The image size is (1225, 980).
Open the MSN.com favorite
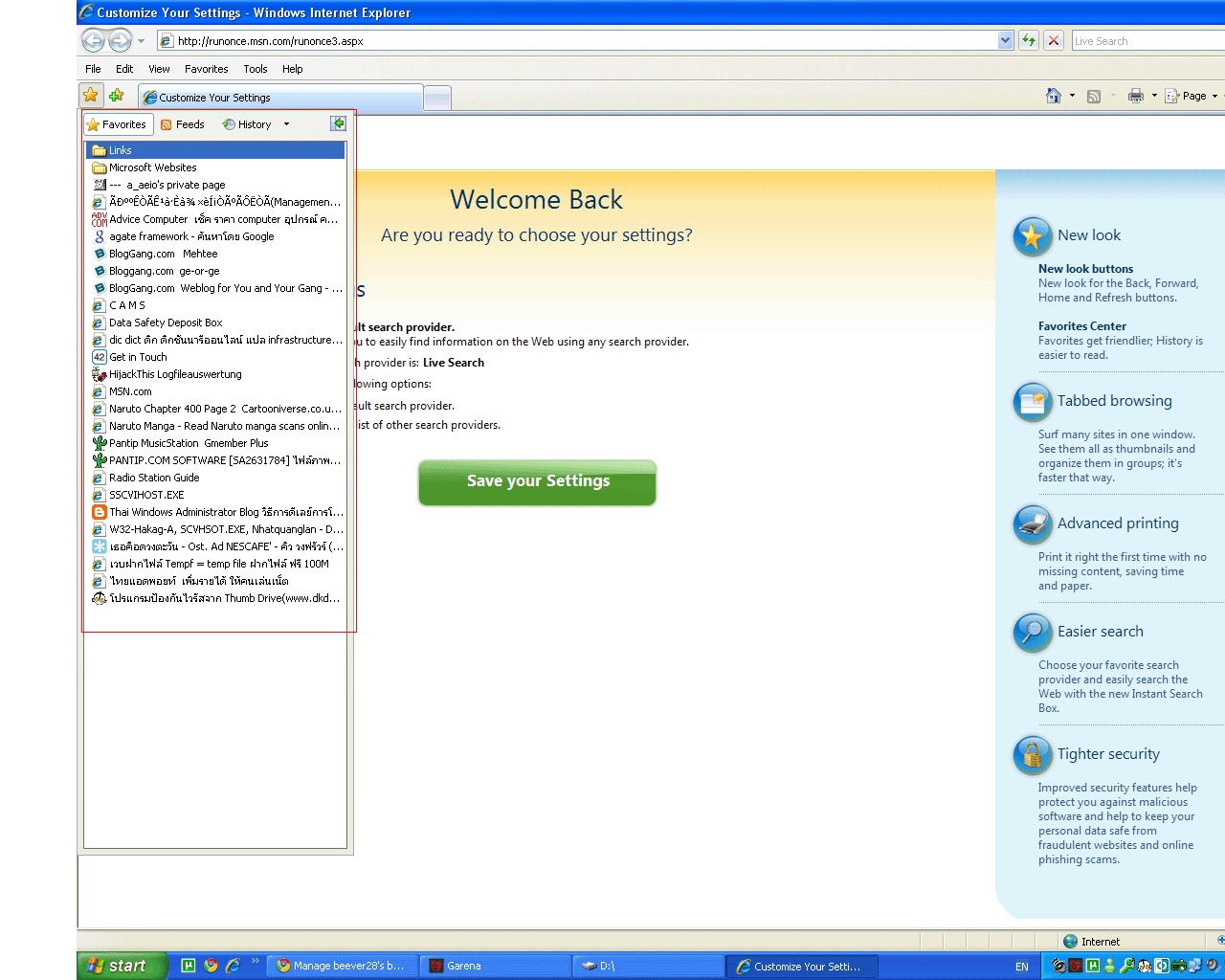click(x=215, y=391)
